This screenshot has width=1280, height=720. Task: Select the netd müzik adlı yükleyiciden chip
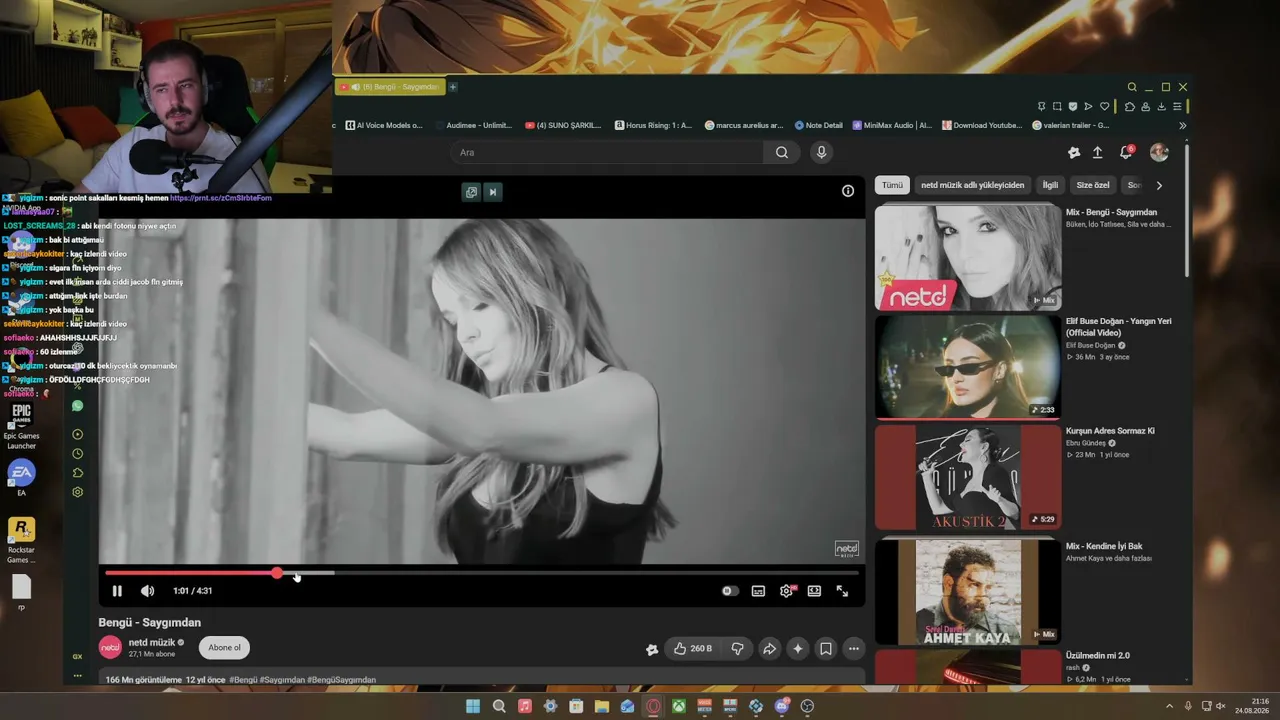click(x=972, y=185)
